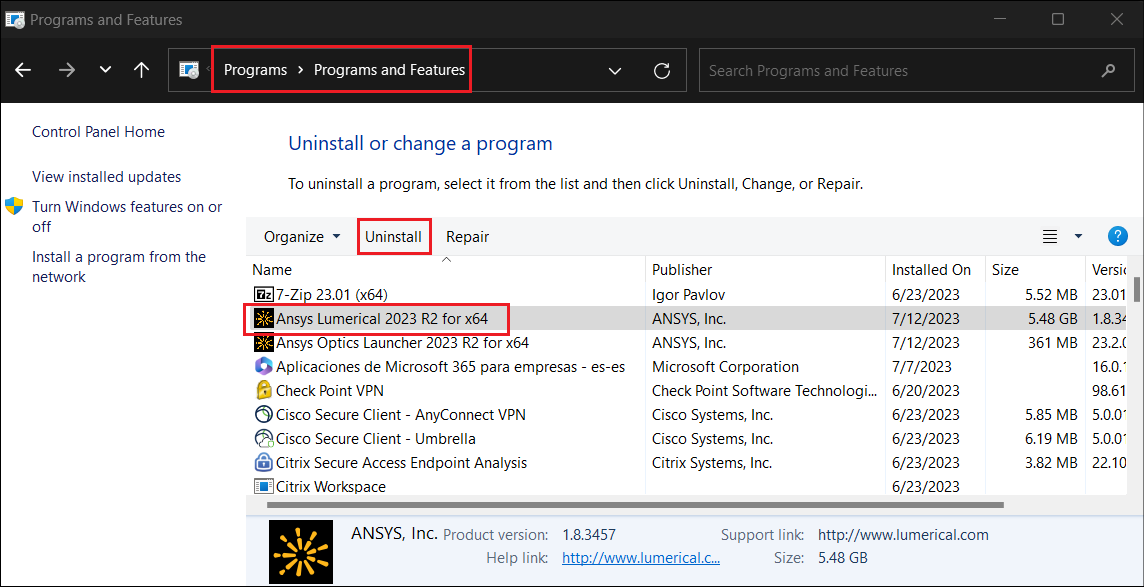Click the Citrix Workspace icon

pyautogui.click(x=263, y=486)
